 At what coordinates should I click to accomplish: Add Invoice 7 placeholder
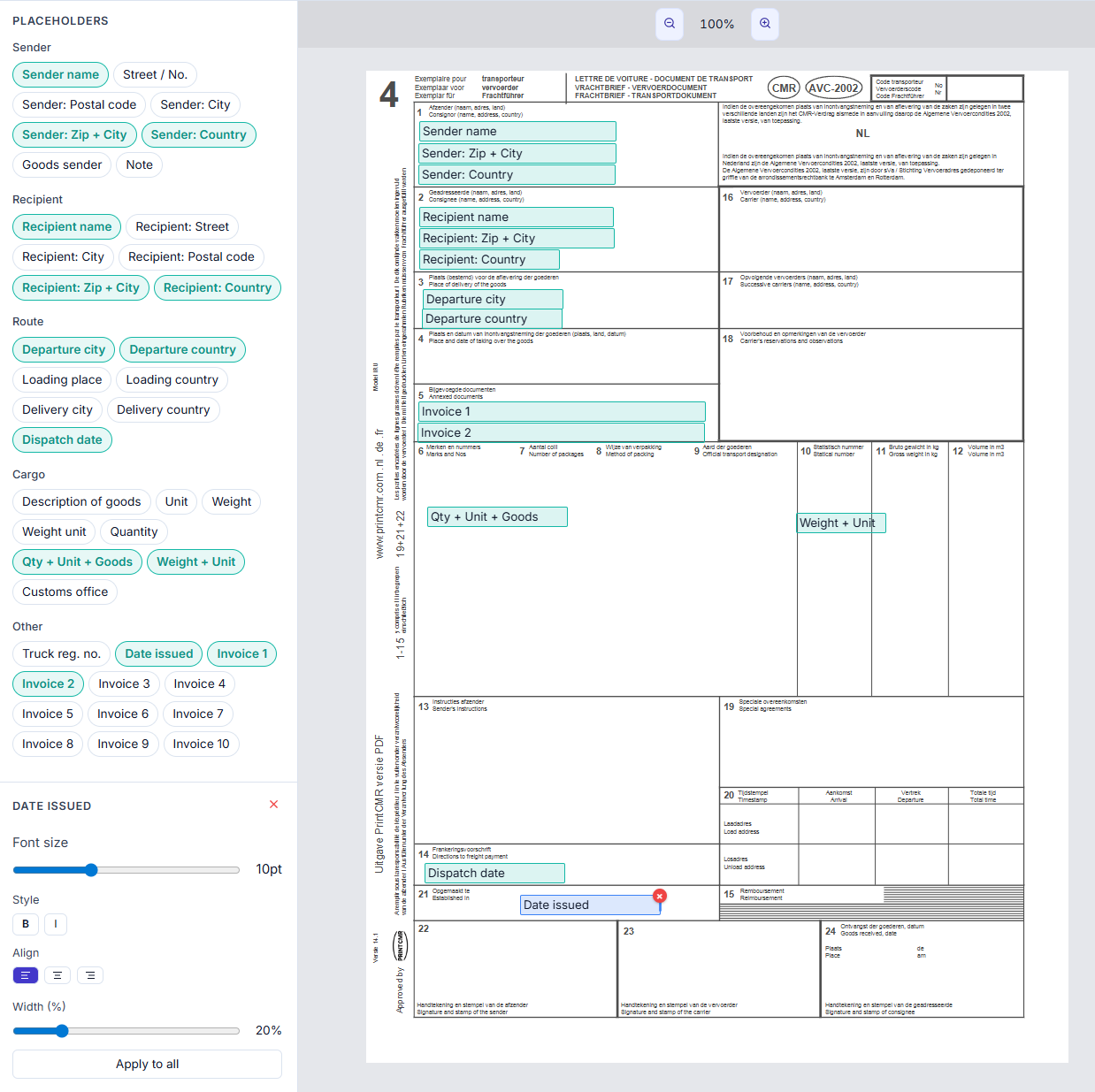tap(198, 714)
